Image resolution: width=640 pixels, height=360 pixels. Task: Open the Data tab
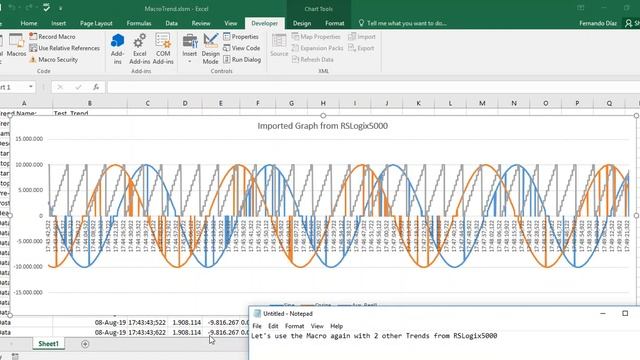171,23
